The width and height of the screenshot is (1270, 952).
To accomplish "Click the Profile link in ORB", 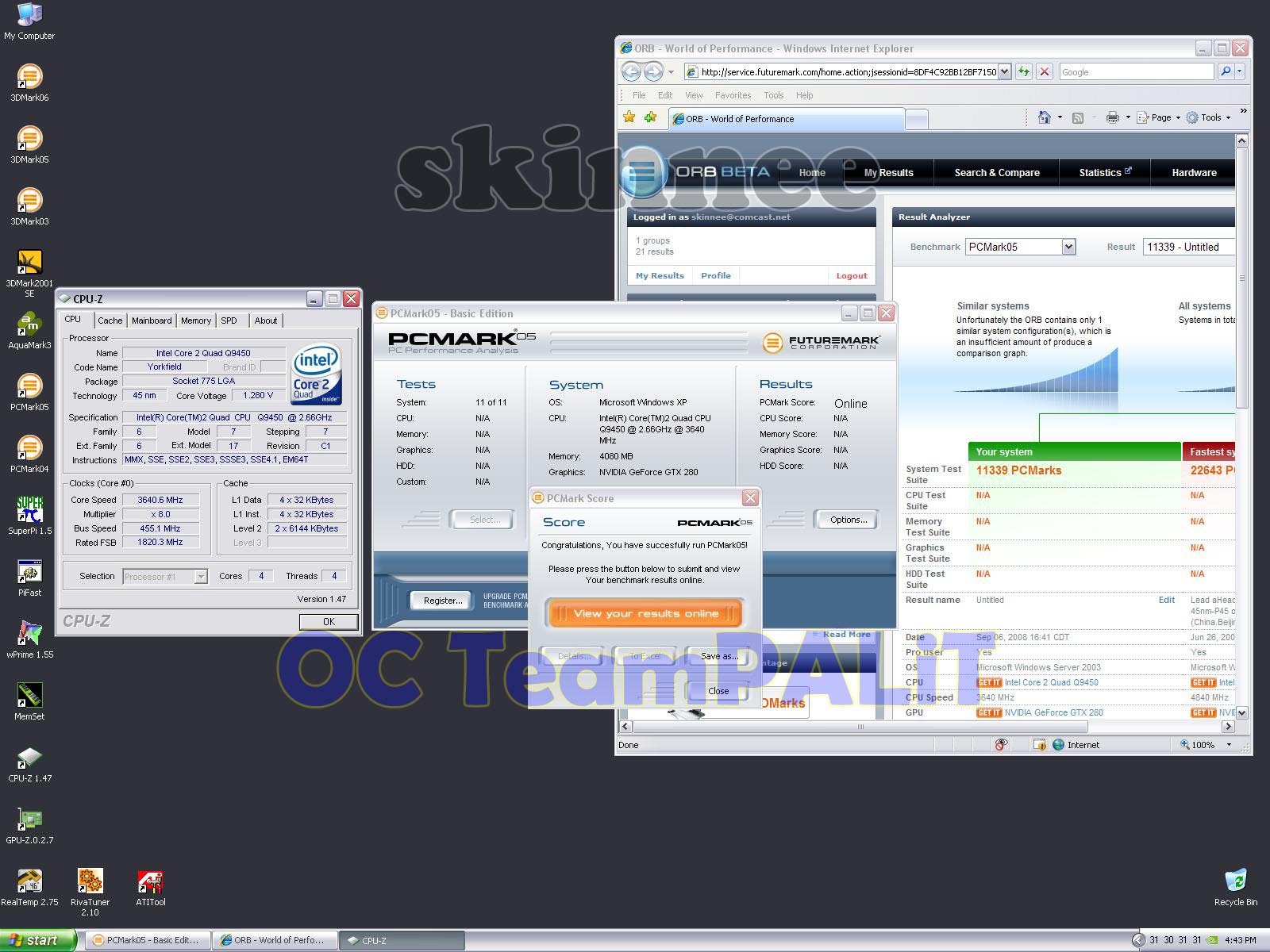I will (x=715, y=276).
